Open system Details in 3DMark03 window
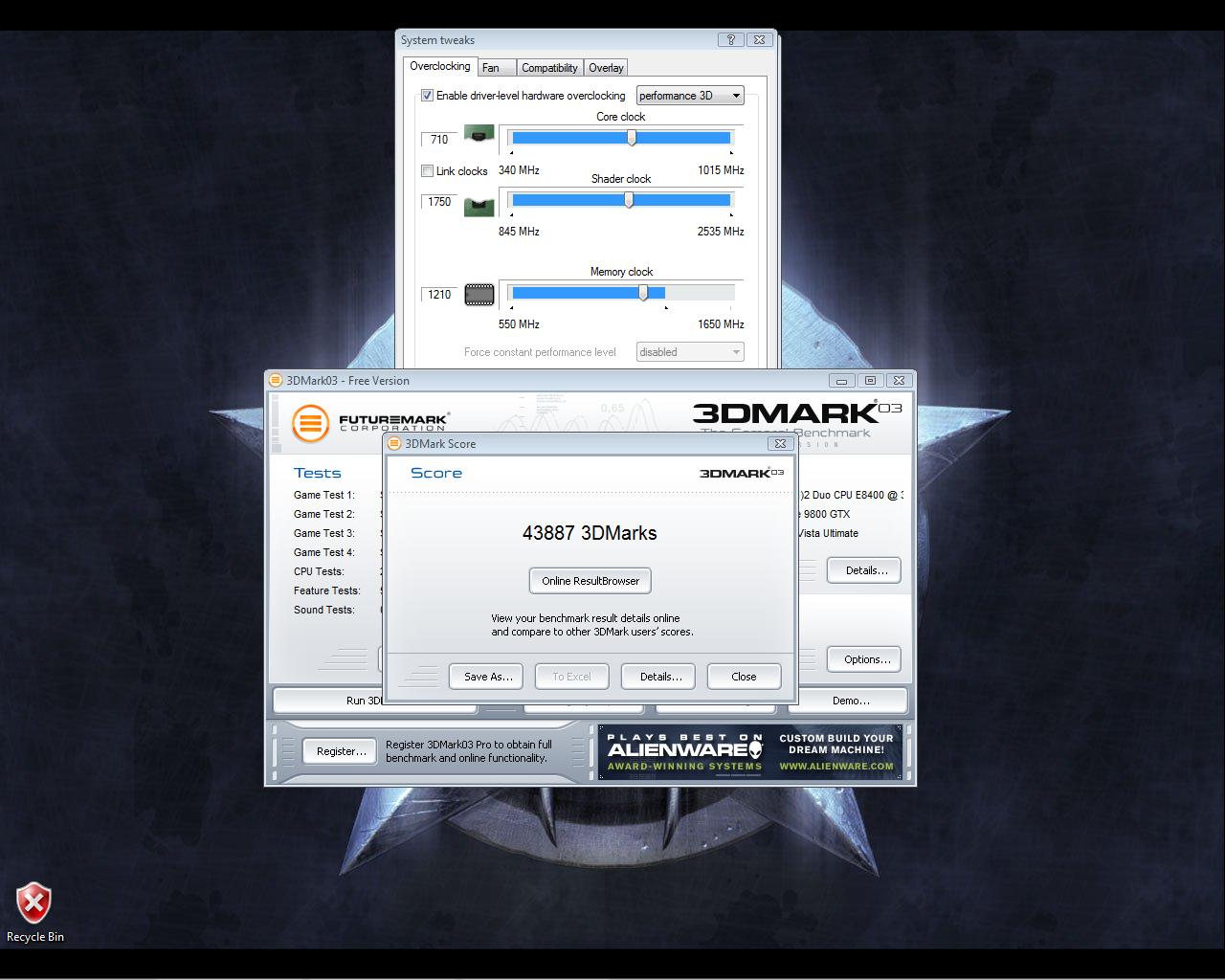Viewport: 1225px width, 980px height. (x=865, y=570)
